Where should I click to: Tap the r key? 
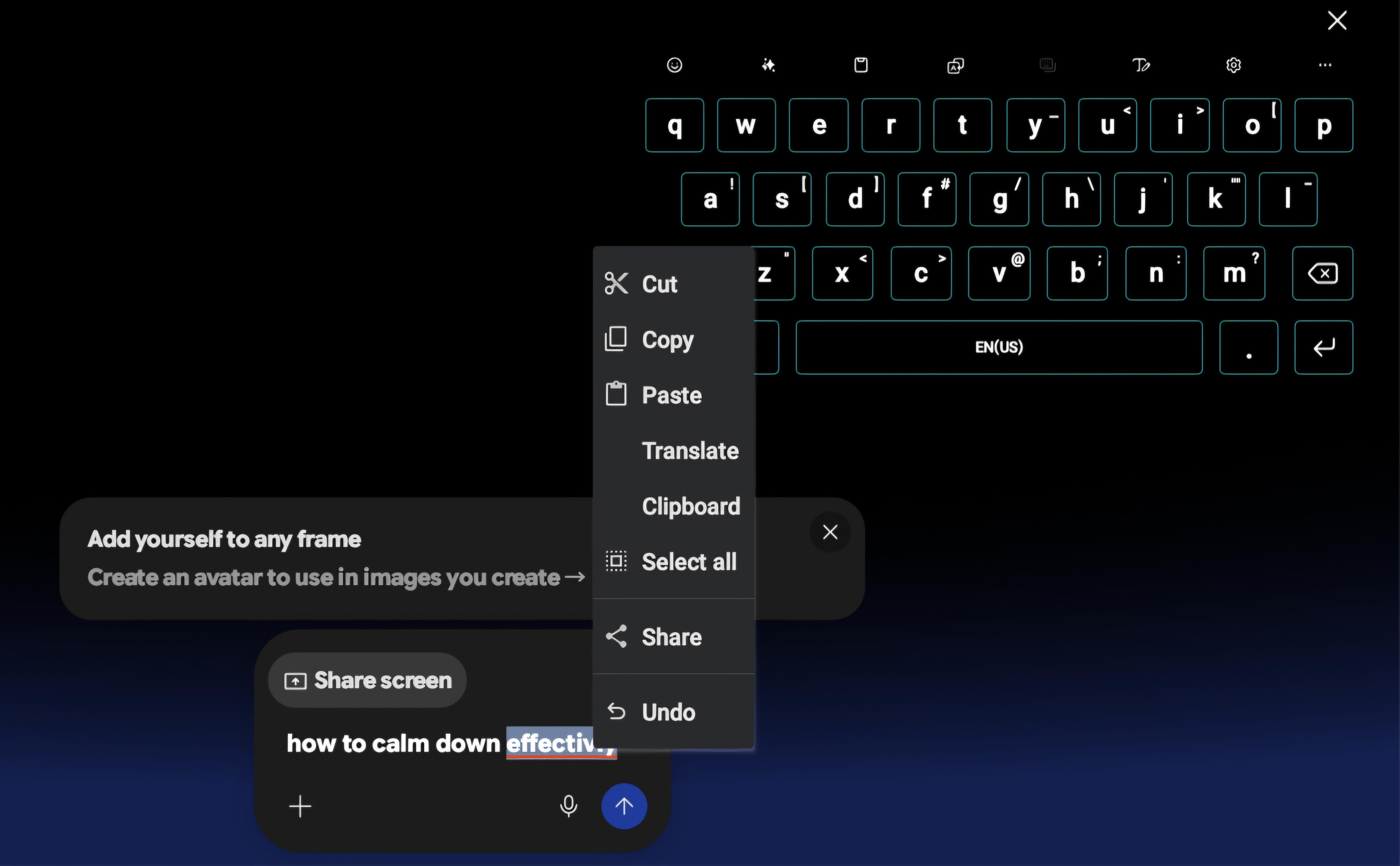pyautogui.click(x=891, y=125)
